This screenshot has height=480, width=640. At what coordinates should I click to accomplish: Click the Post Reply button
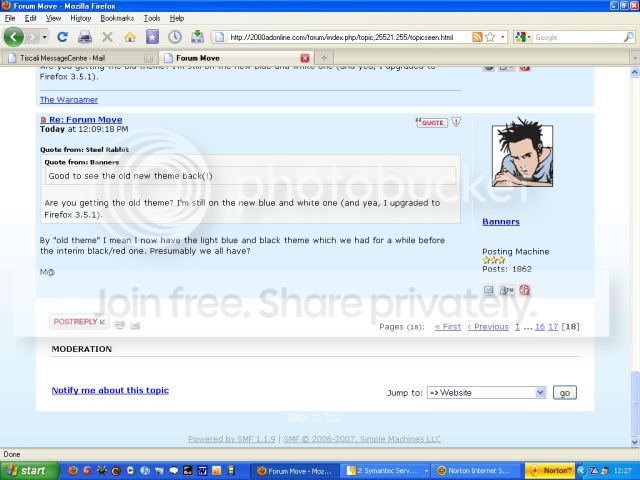tap(79, 322)
